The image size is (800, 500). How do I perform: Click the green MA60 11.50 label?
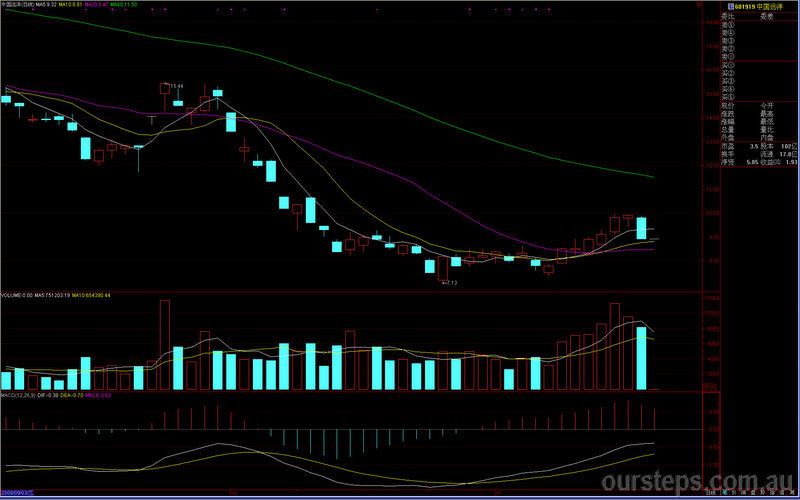click(123, 4)
